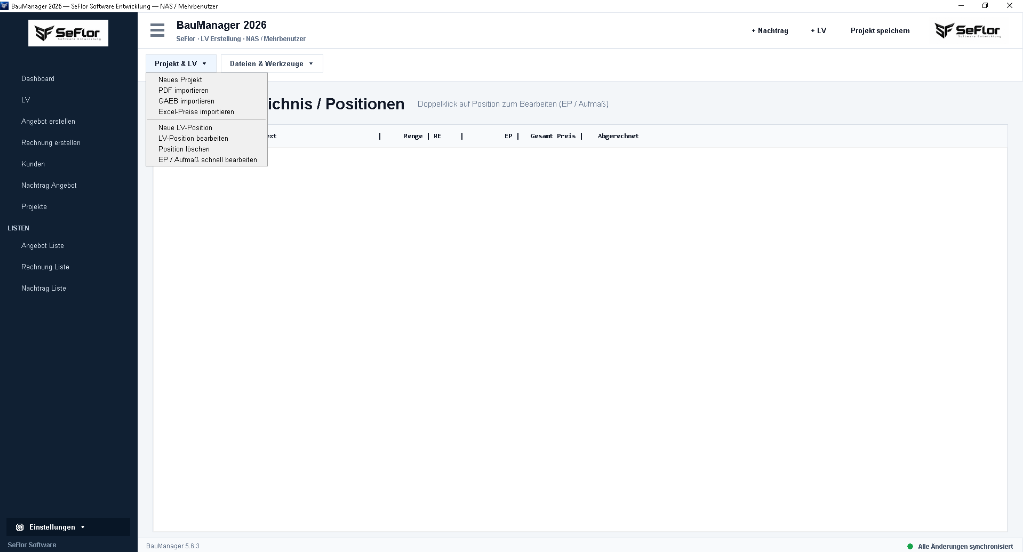Image resolution: width=1023 pixels, height=552 pixels.
Task: Open LV in the sidebar
Action: [25, 100]
